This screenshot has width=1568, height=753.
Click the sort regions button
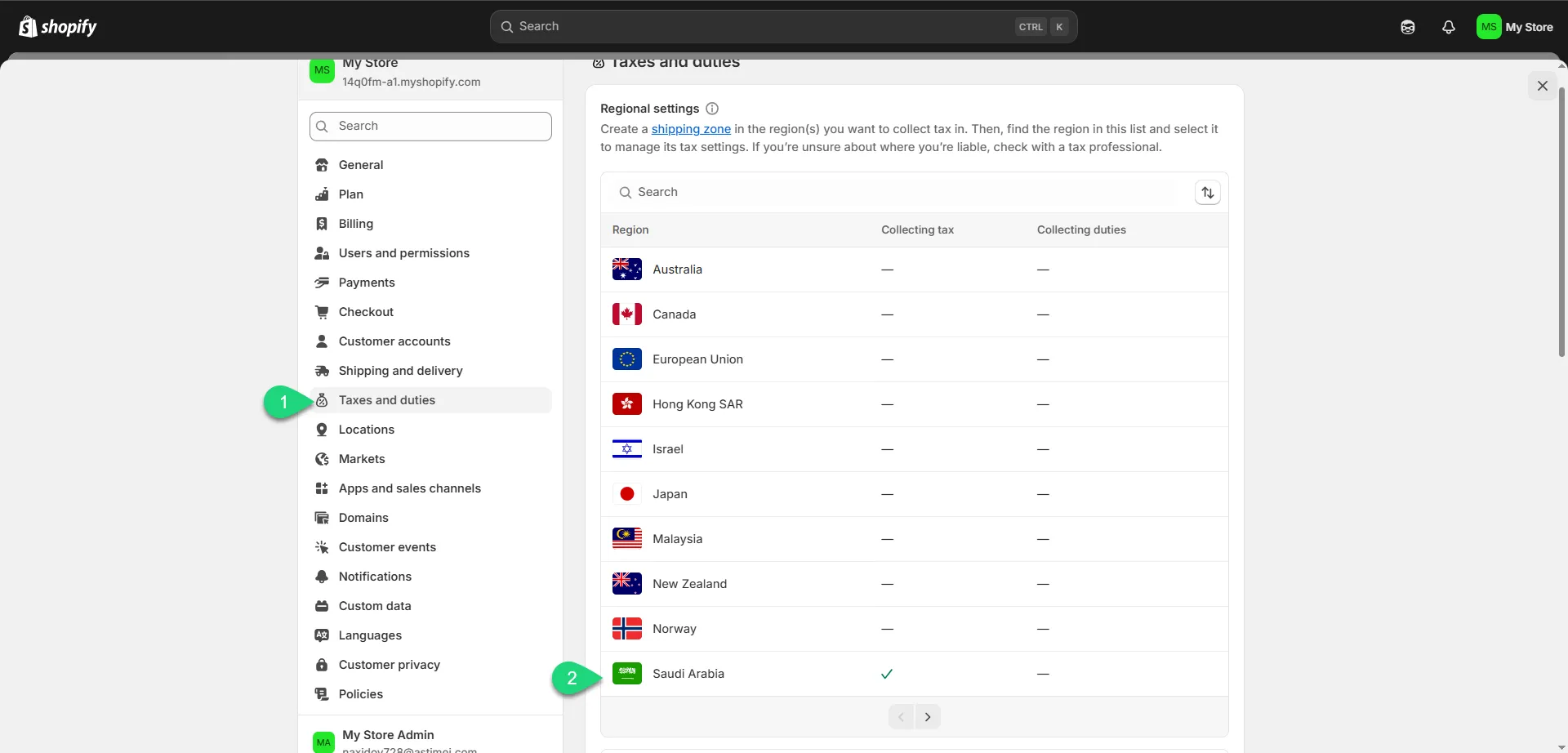coord(1207,193)
